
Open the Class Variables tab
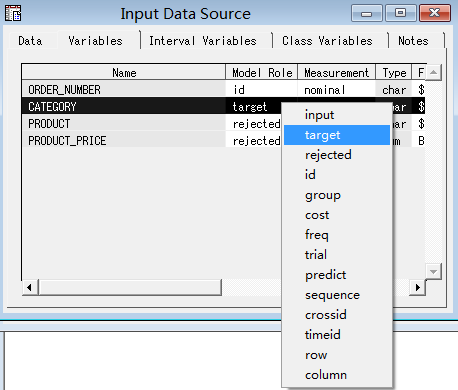click(327, 41)
